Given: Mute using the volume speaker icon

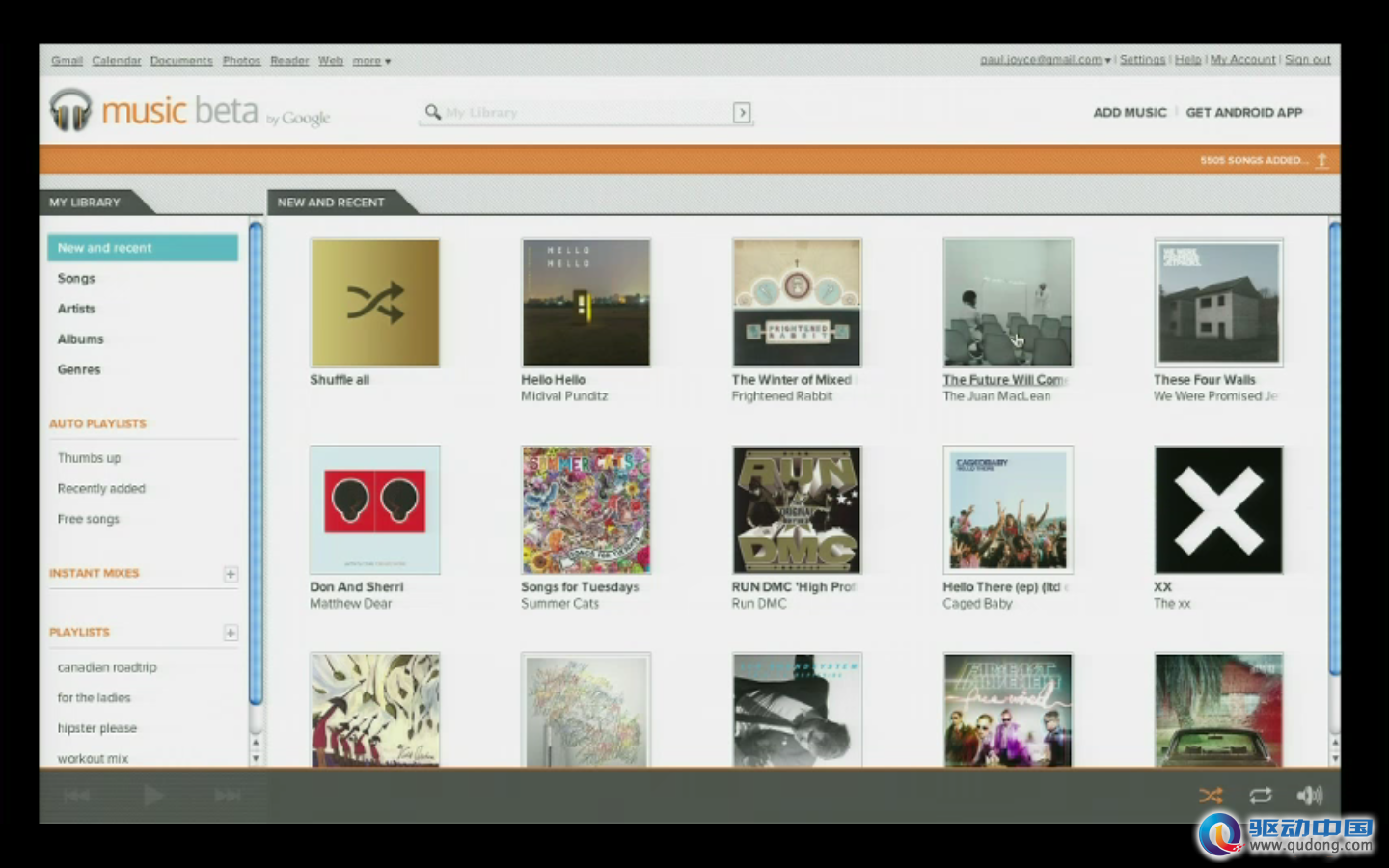Looking at the screenshot, I should click(1310, 796).
